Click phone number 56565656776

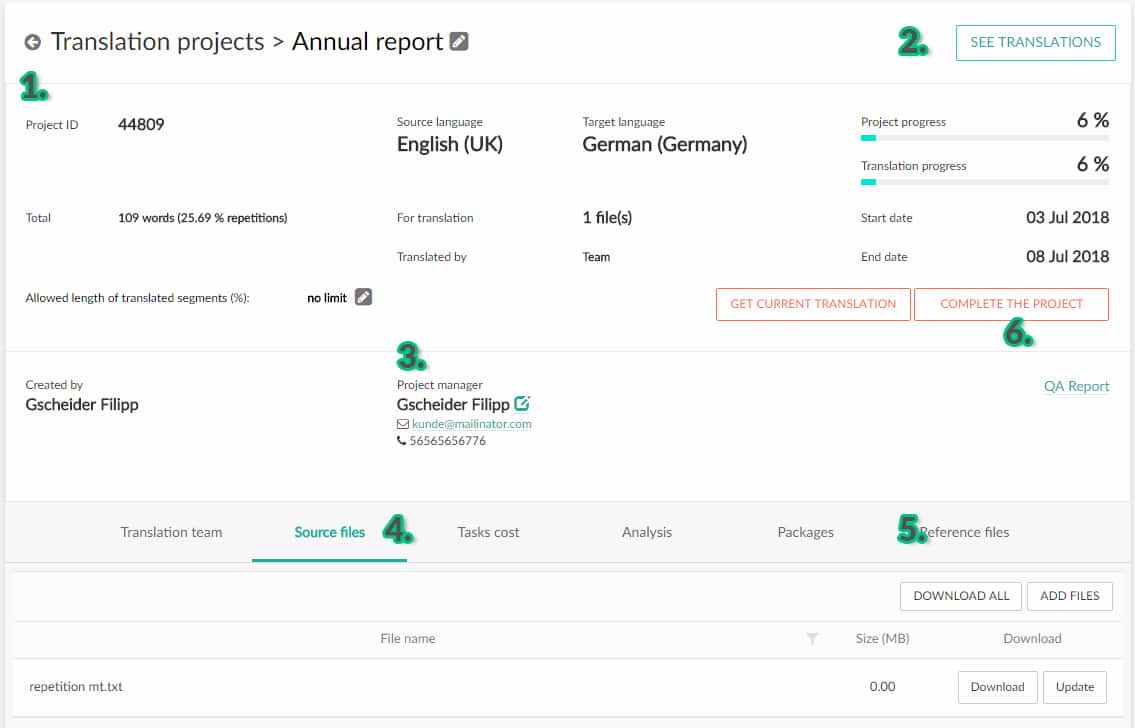(x=447, y=441)
